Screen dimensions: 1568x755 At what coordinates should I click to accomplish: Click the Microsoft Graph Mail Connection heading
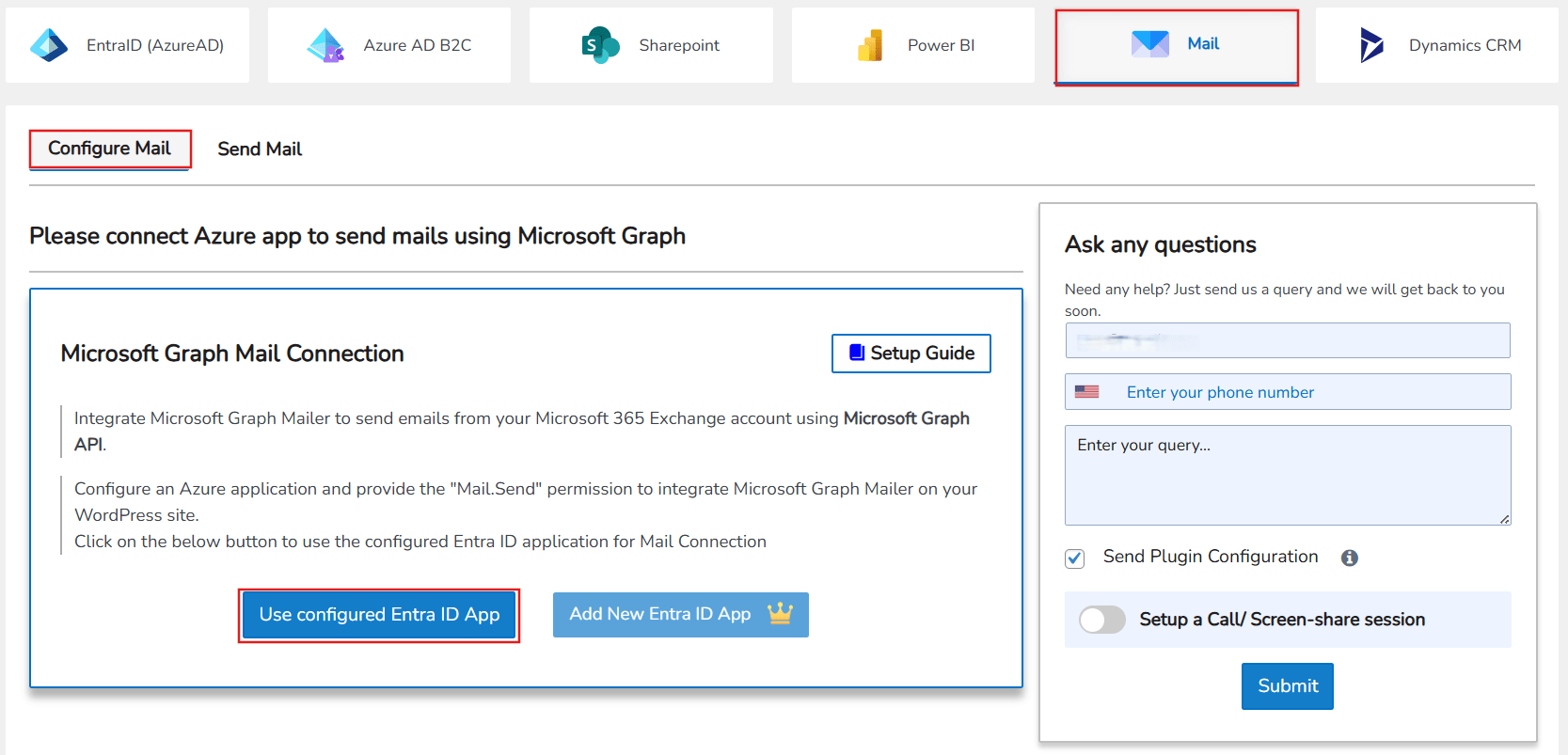coord(232,354)
